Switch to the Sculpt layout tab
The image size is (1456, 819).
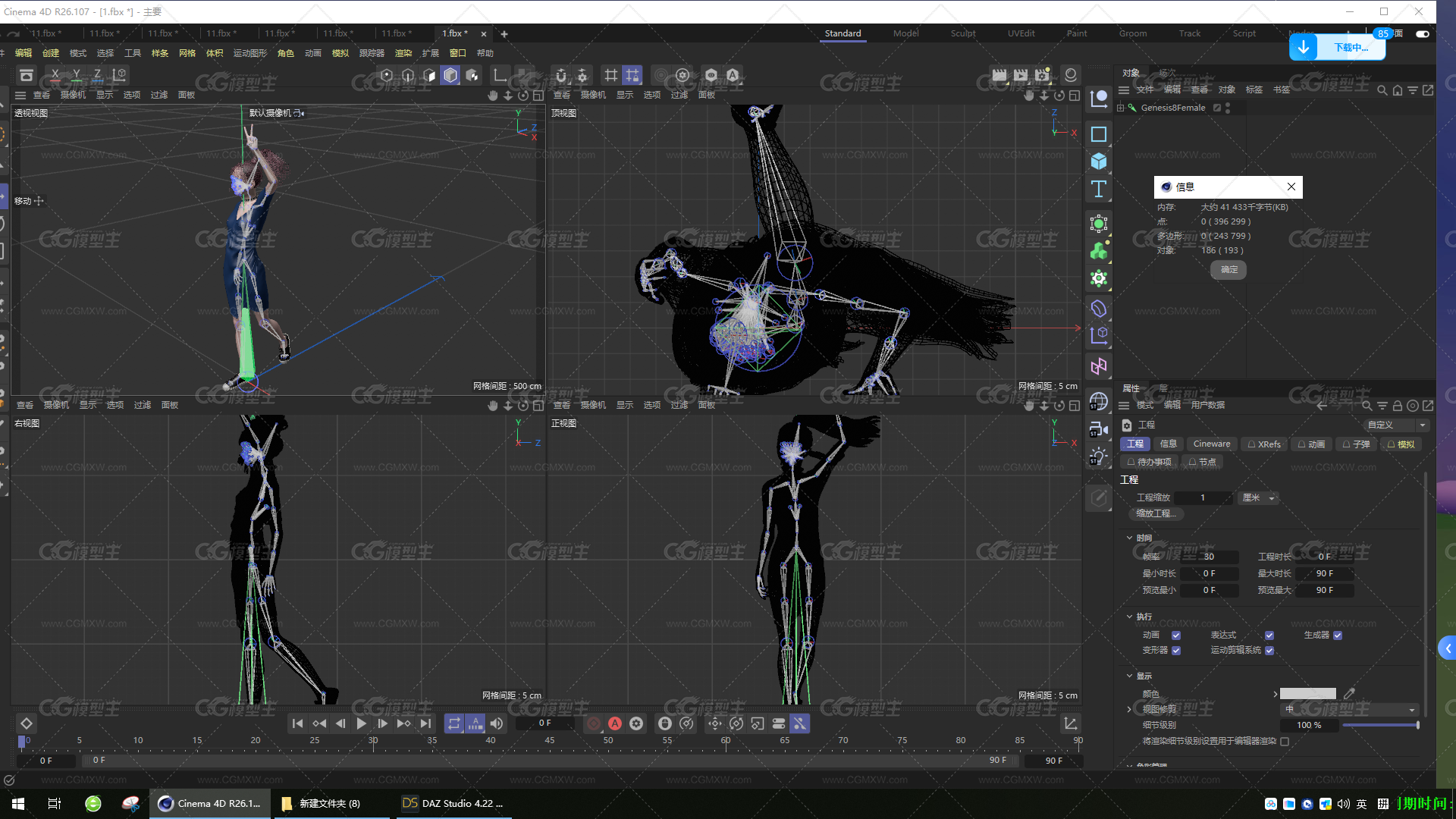click(962, 33)
